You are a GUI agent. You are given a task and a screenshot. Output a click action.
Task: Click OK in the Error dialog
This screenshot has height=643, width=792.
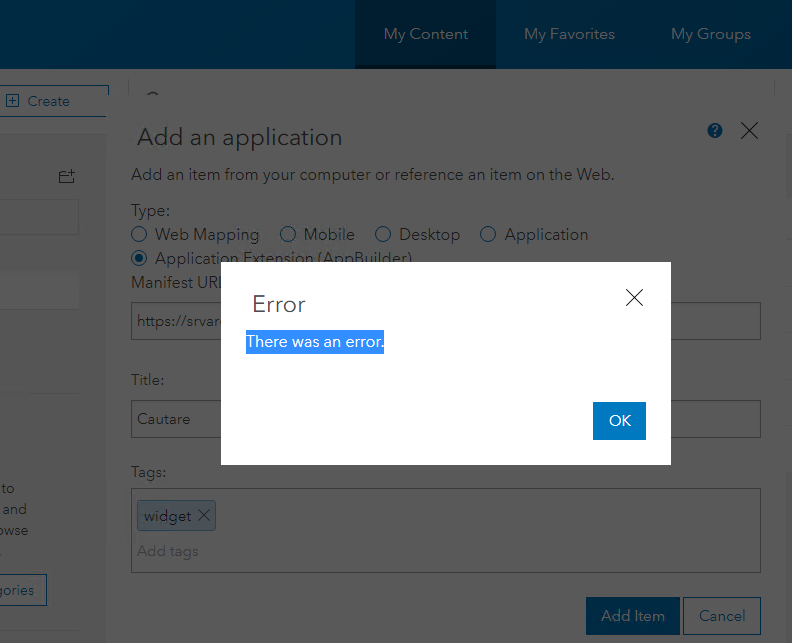pos(619,421)
